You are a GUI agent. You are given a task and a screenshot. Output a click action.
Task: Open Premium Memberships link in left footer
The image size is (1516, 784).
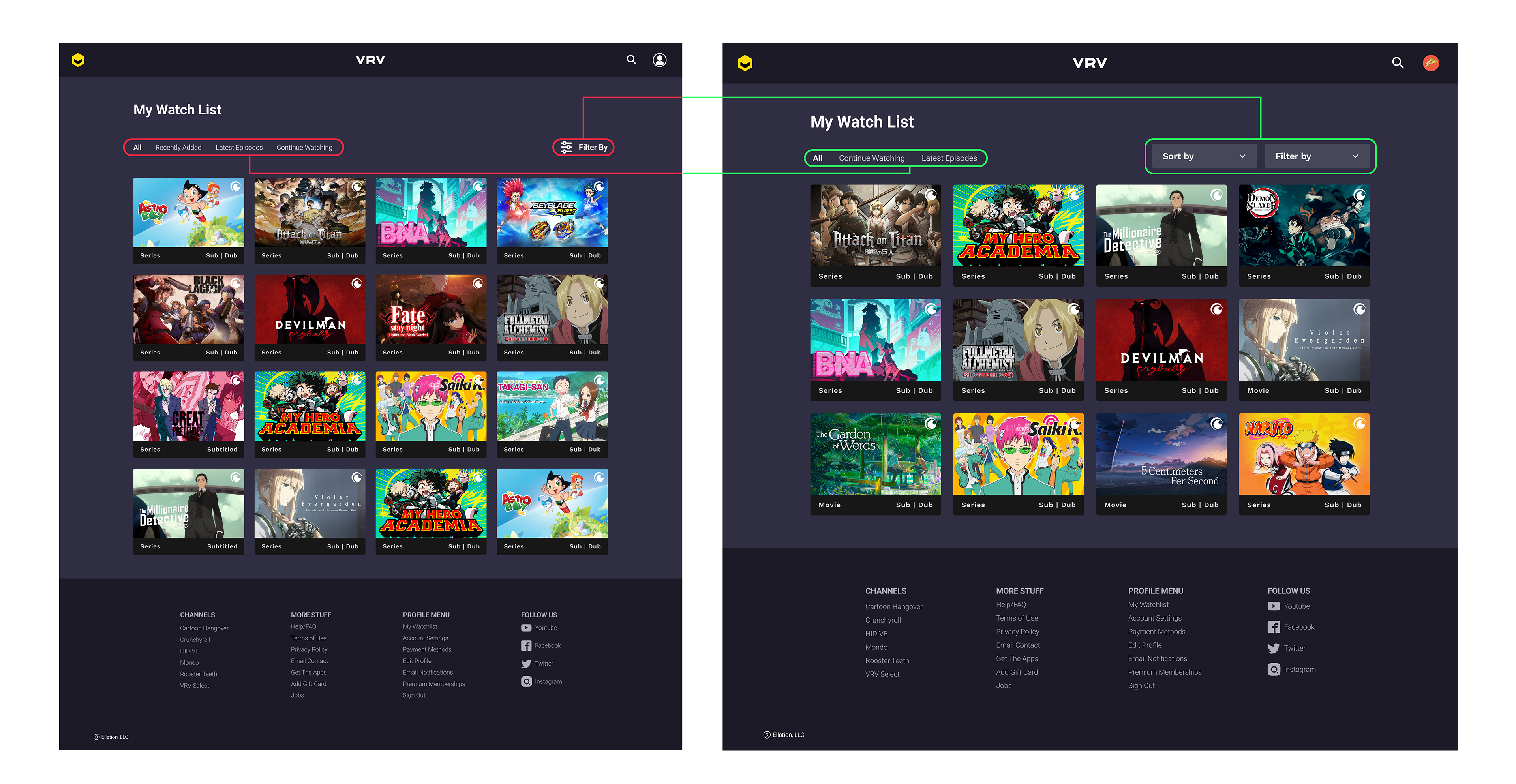coord(434,684)
